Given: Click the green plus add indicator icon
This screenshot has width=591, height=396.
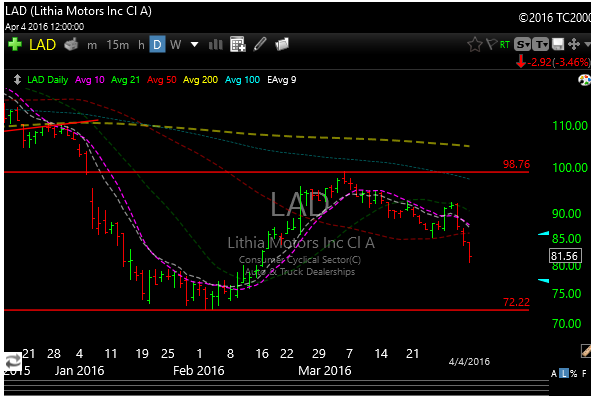Looking at the screenshot, I should 15,44.
